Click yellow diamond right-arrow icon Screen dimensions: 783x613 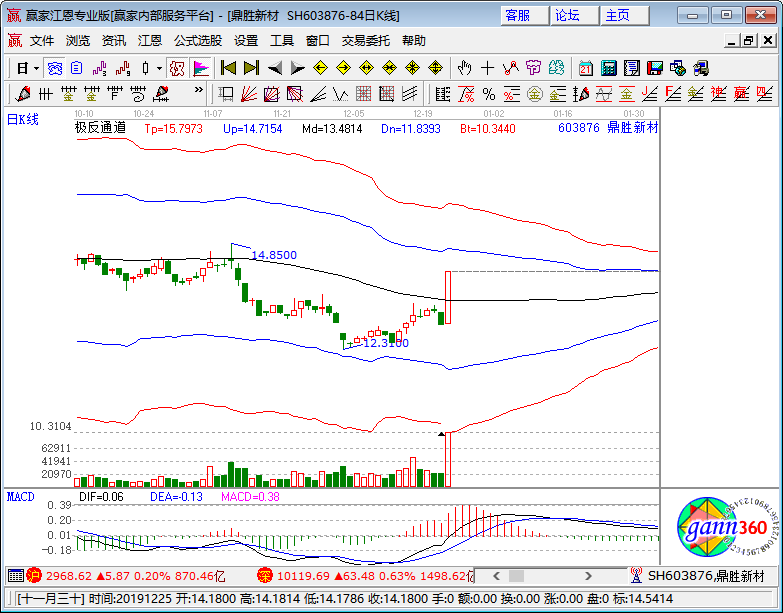pyautogui.click(x=344, y=68)
